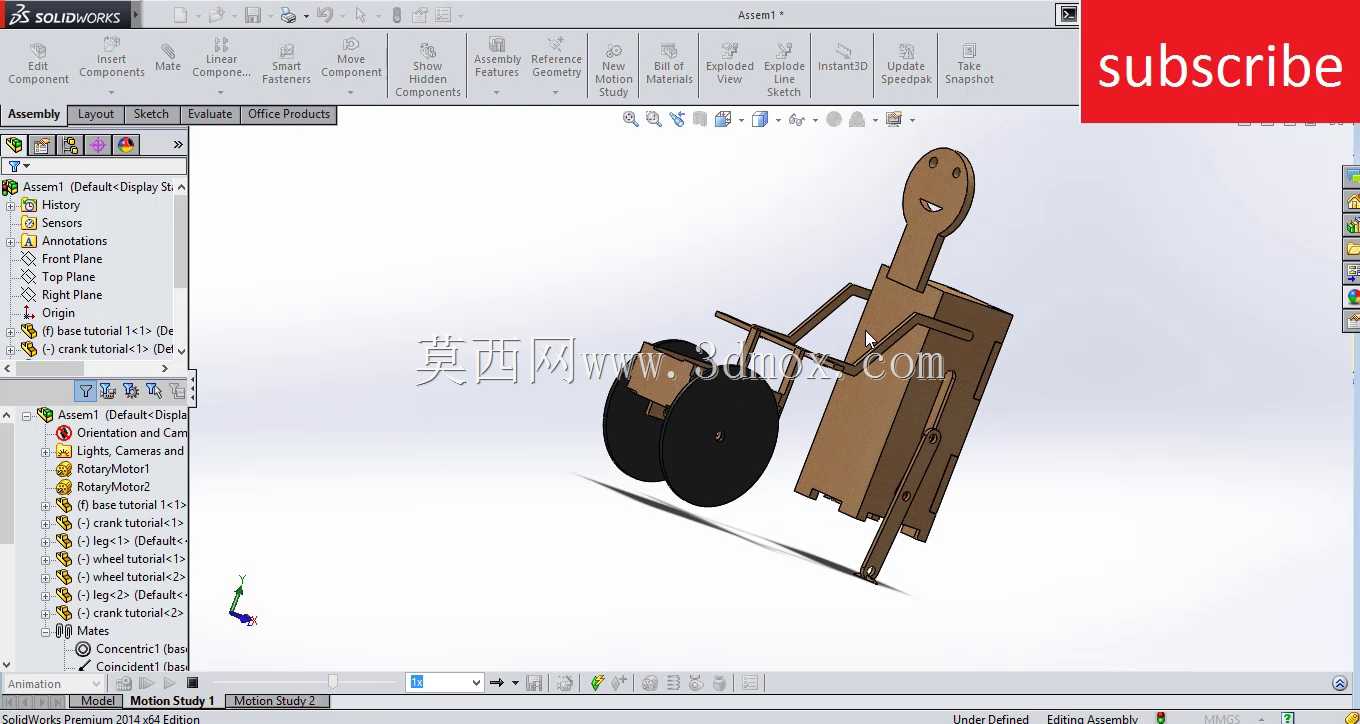This screenshot has height=724, width=1360.
Task: Click the playback position slider handle
Action: (333, 682)
